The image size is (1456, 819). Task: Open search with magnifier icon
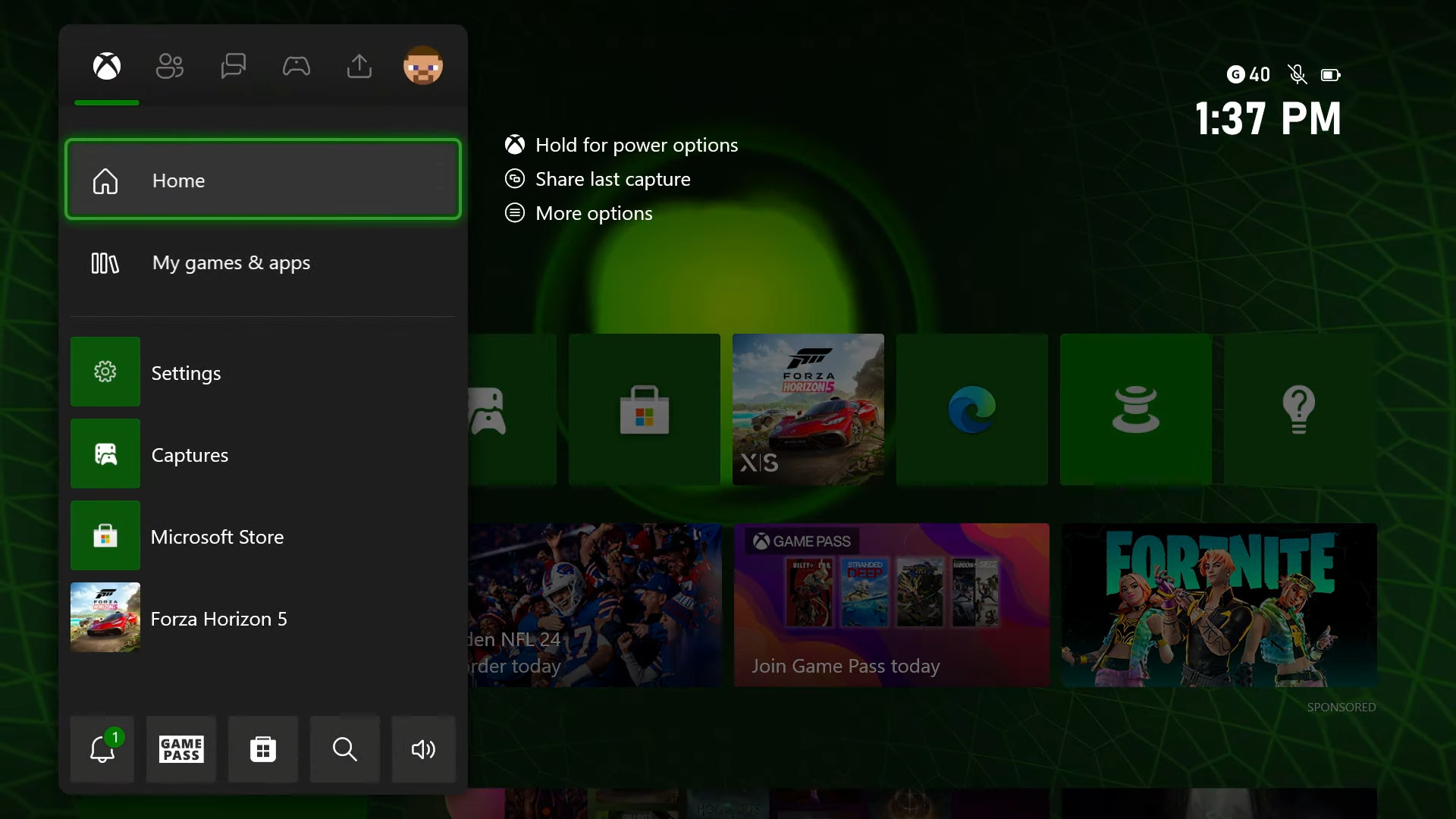(345, 749)
